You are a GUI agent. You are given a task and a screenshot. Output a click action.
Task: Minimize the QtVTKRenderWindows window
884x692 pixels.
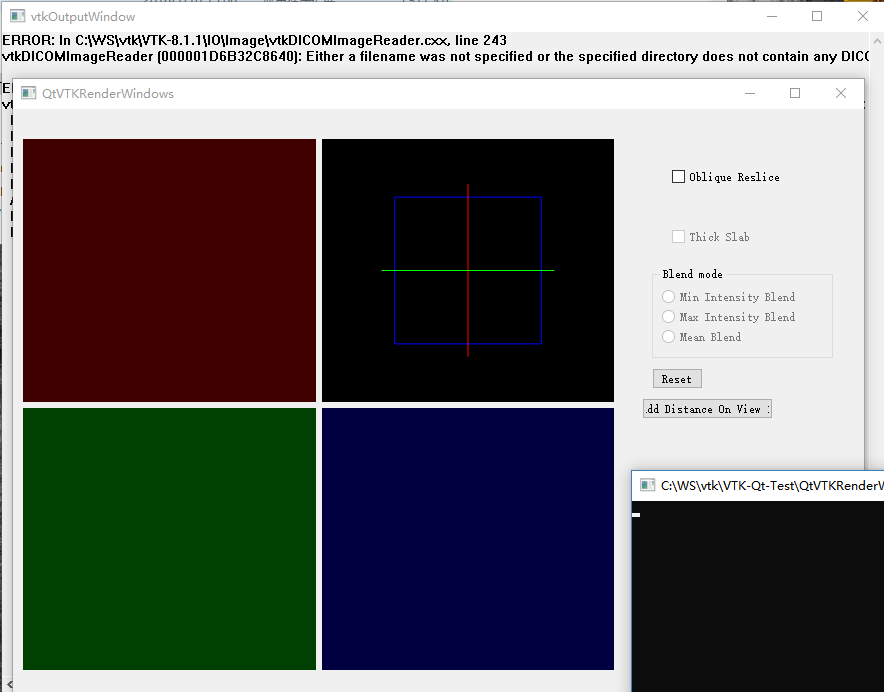[750, 93]
